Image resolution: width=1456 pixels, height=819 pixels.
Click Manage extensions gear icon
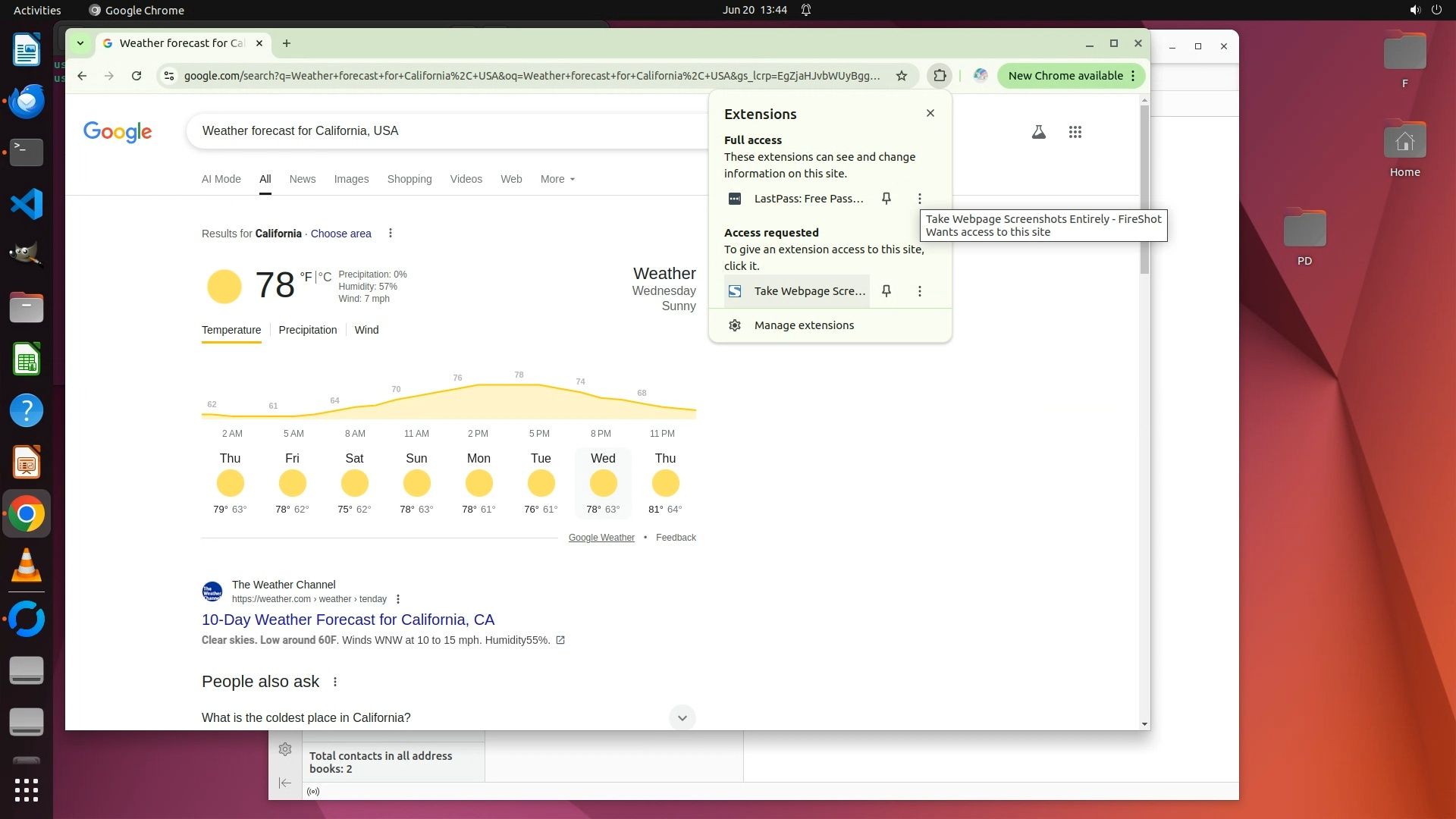coord(735,325)
